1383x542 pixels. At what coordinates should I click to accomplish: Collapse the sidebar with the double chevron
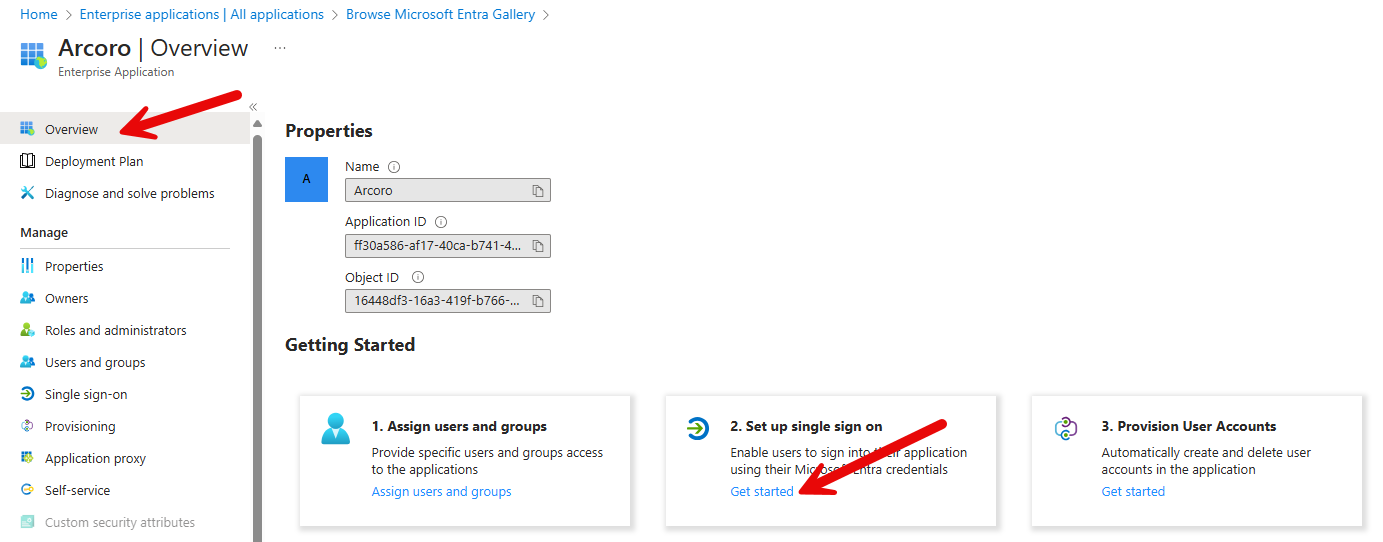(253, 107)
